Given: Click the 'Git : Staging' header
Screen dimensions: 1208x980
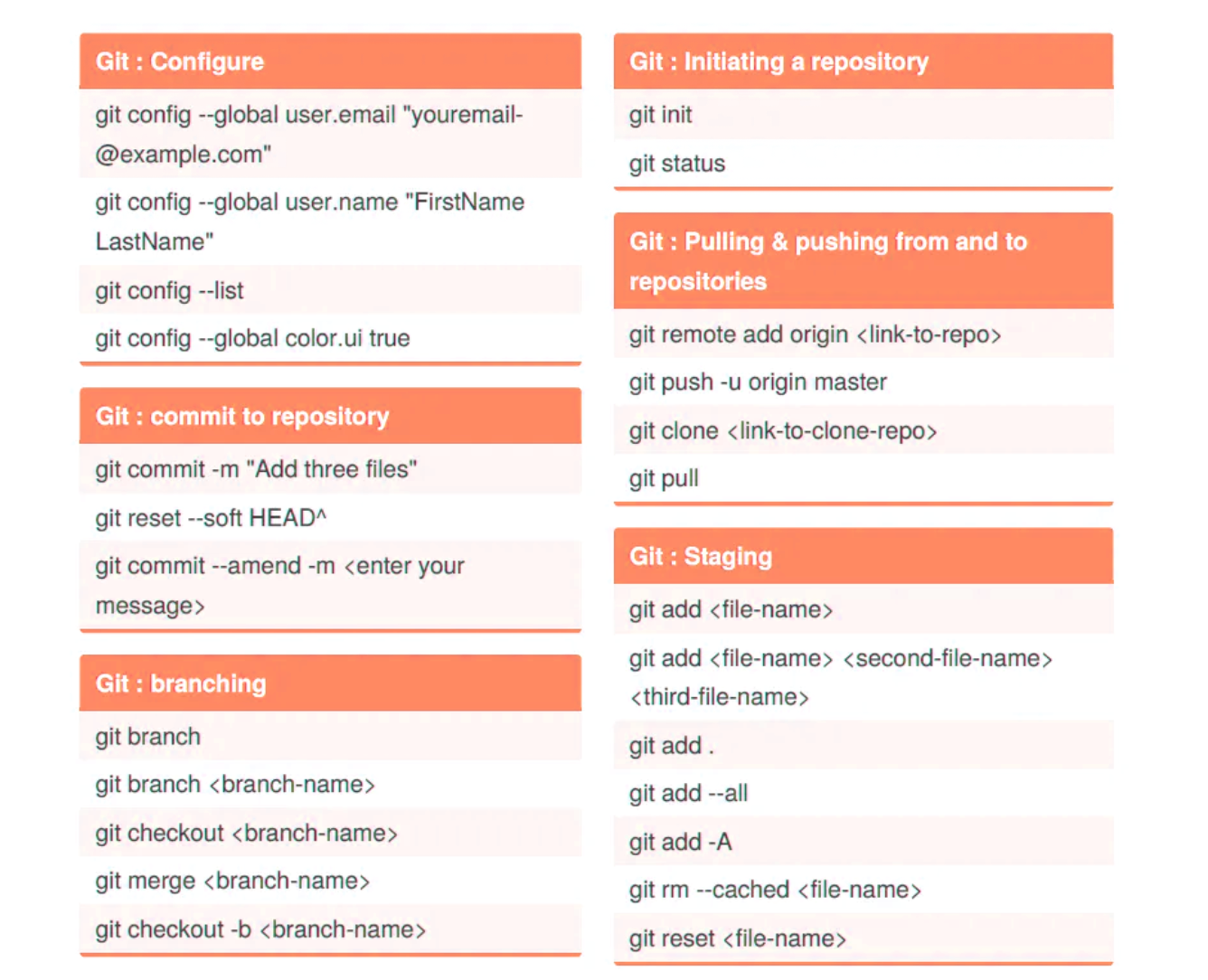Looking at the screenshot, I should [x=864, y=556].
